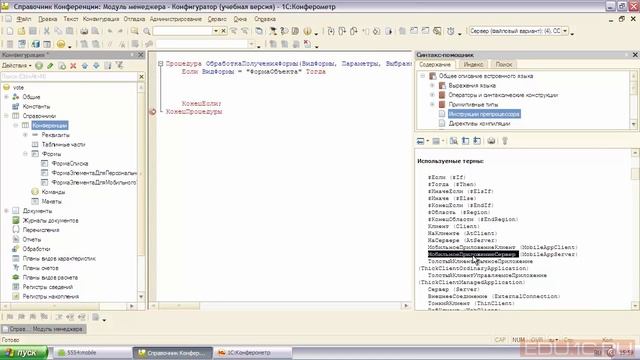Expand the Реквизиты node
This screenshot has width=640, height=360.
click(x=25, y=135)
